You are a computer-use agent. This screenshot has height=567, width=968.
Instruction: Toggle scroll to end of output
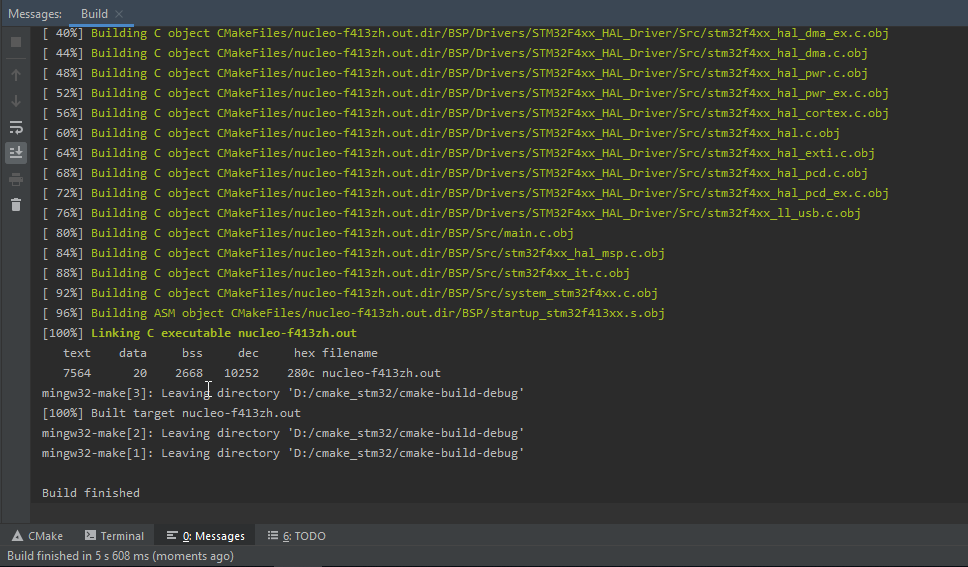pos(16,153)
